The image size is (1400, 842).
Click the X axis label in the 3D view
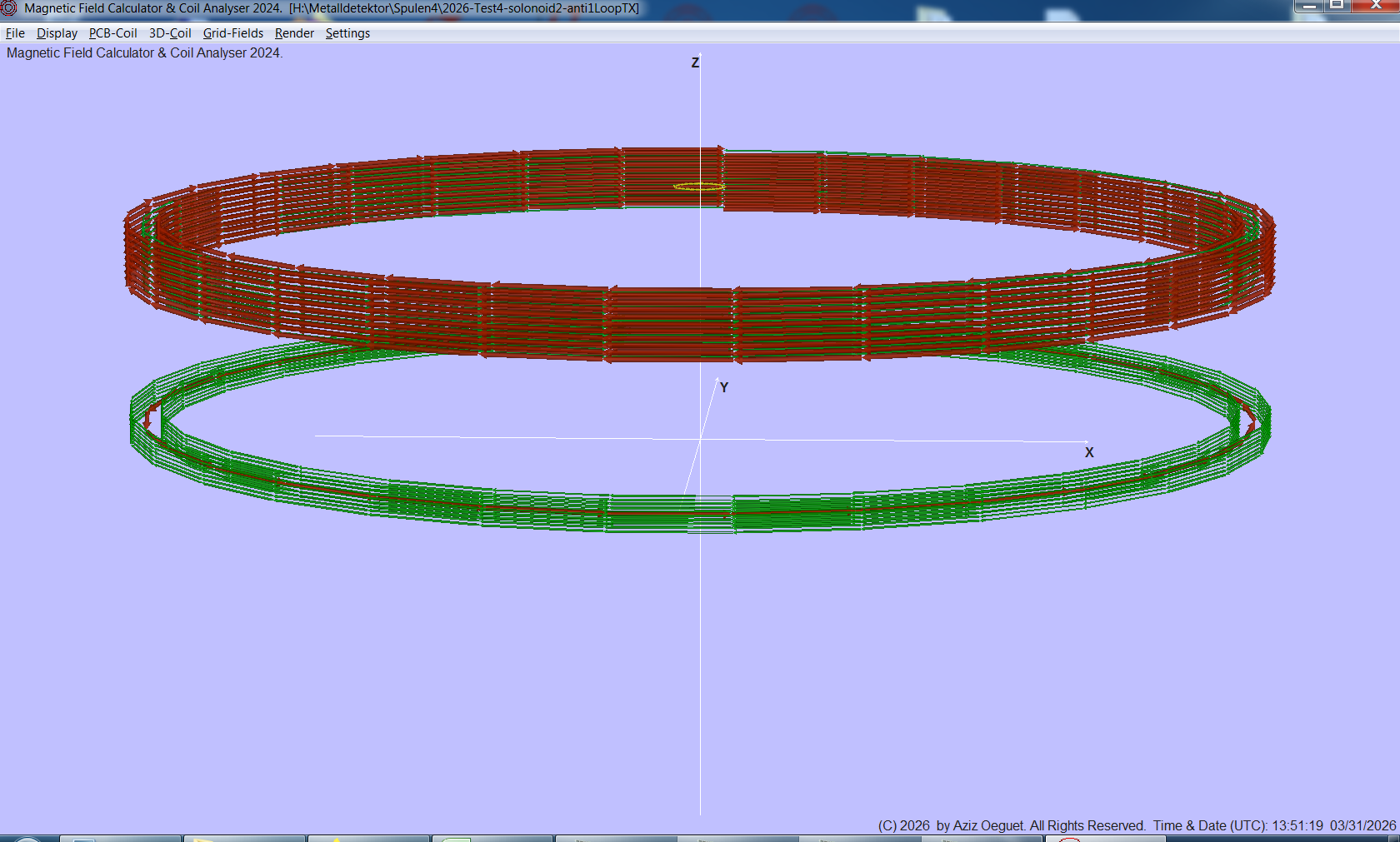[x=1089, y=452]
